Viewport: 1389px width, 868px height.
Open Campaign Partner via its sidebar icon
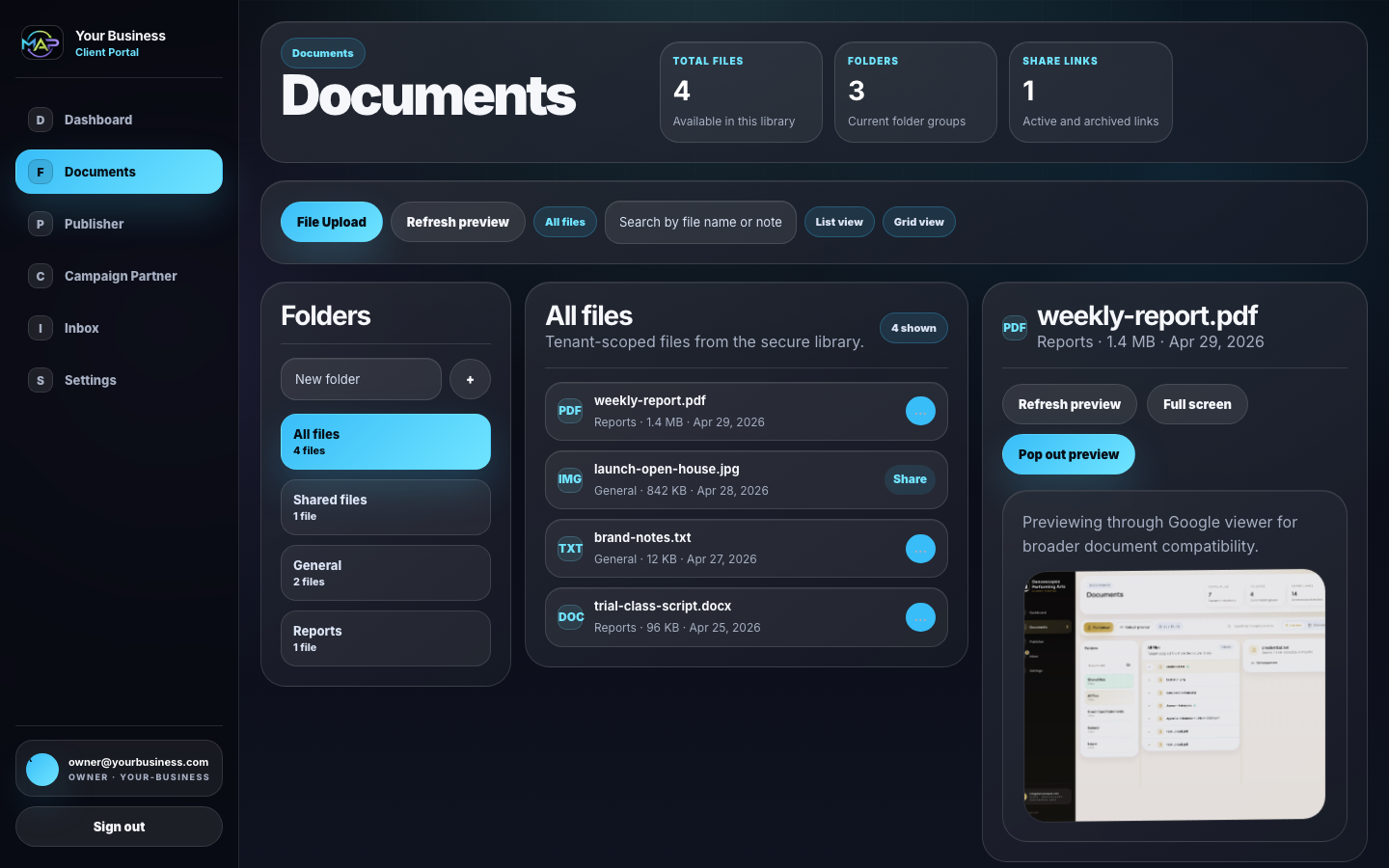coord(40,276)
